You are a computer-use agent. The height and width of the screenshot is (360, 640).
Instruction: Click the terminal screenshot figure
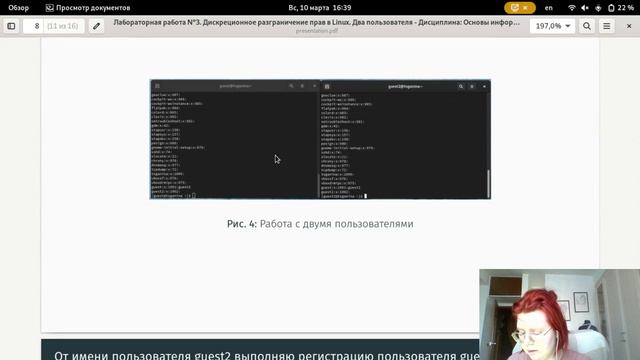pos(320,139)
